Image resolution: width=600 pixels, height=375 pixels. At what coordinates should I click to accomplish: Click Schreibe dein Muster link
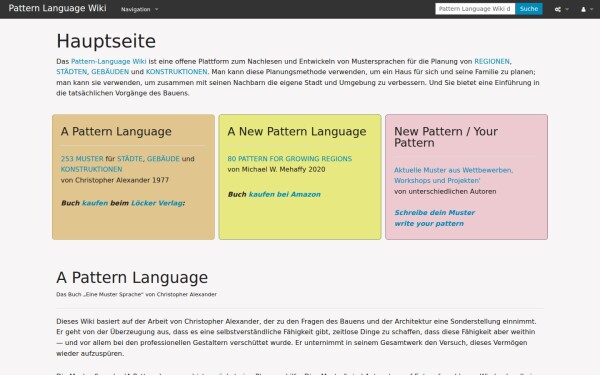coord(435,212)
